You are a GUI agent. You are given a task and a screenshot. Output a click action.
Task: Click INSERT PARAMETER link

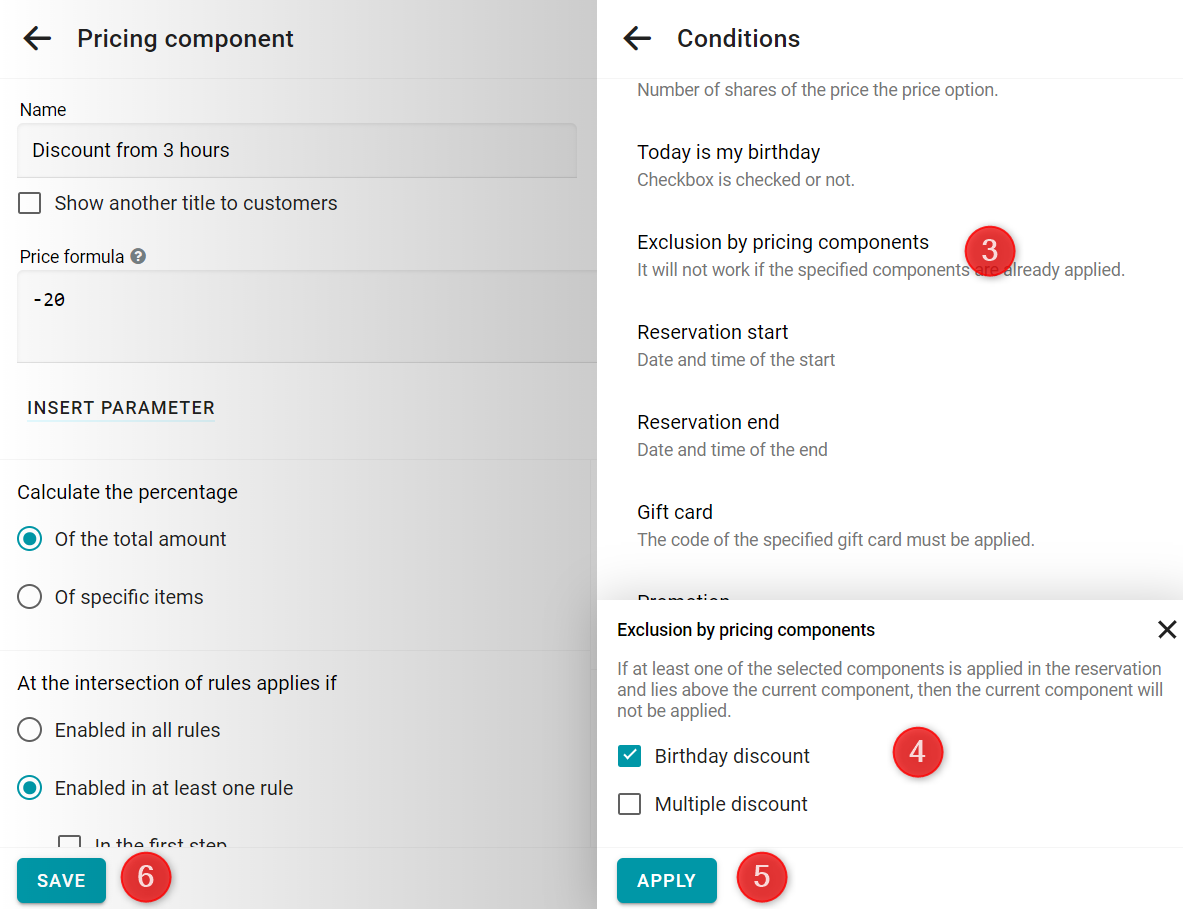click(x=121, y=408)
